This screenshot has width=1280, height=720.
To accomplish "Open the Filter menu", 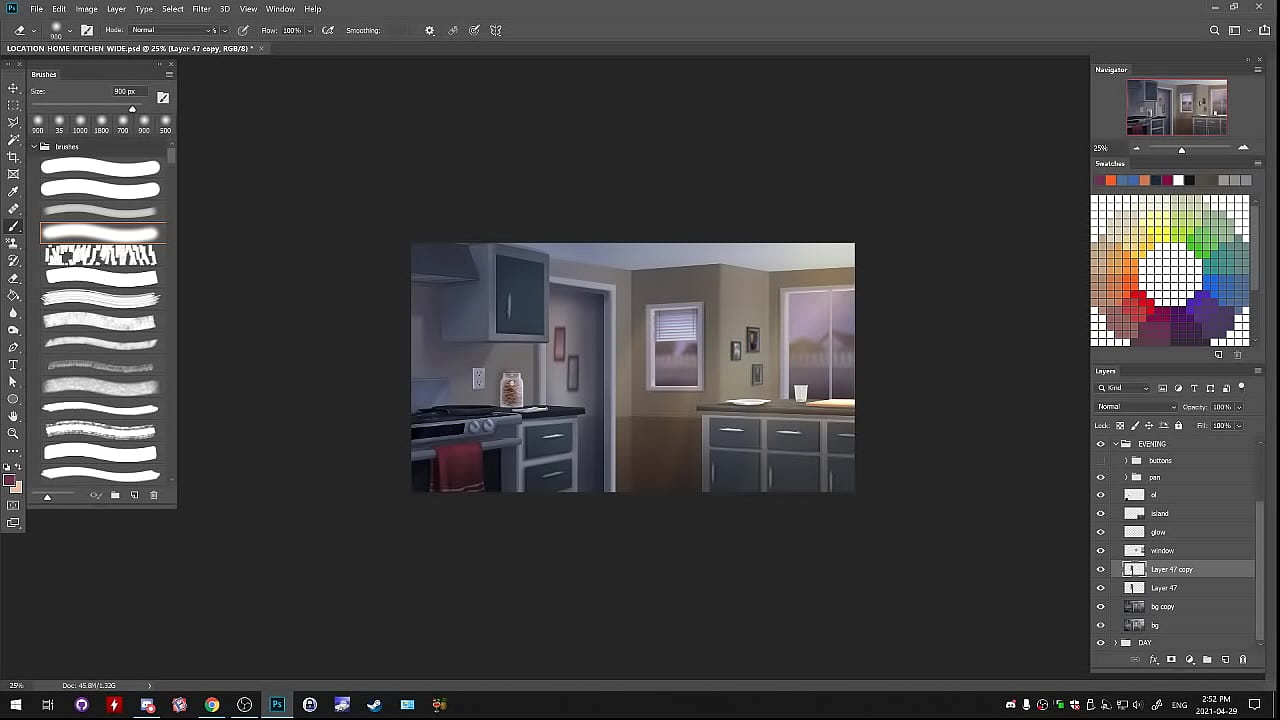I will pos(201,9).
